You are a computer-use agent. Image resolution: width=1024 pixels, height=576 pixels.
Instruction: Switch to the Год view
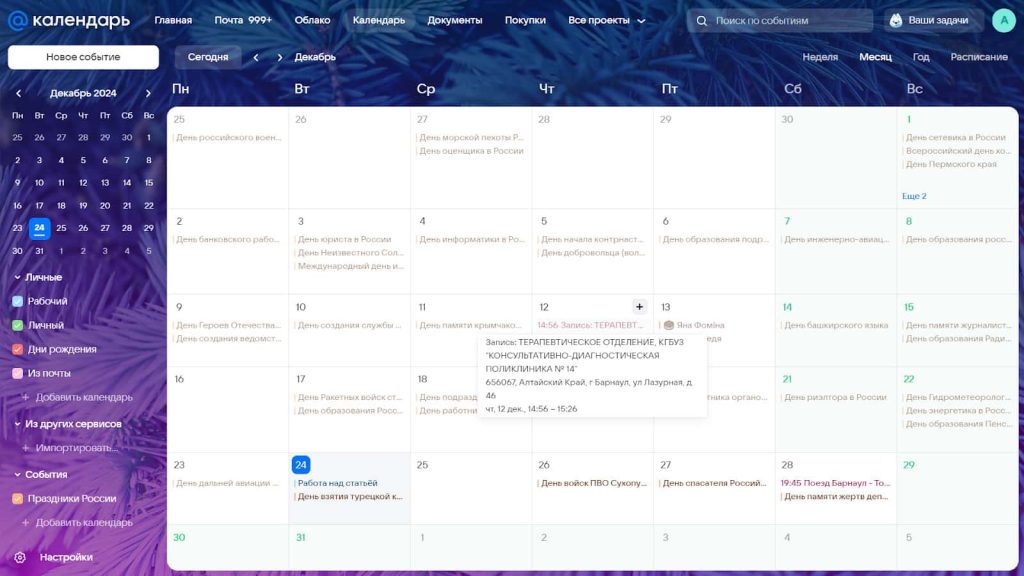pyautogui.click(x=921, y=57)
